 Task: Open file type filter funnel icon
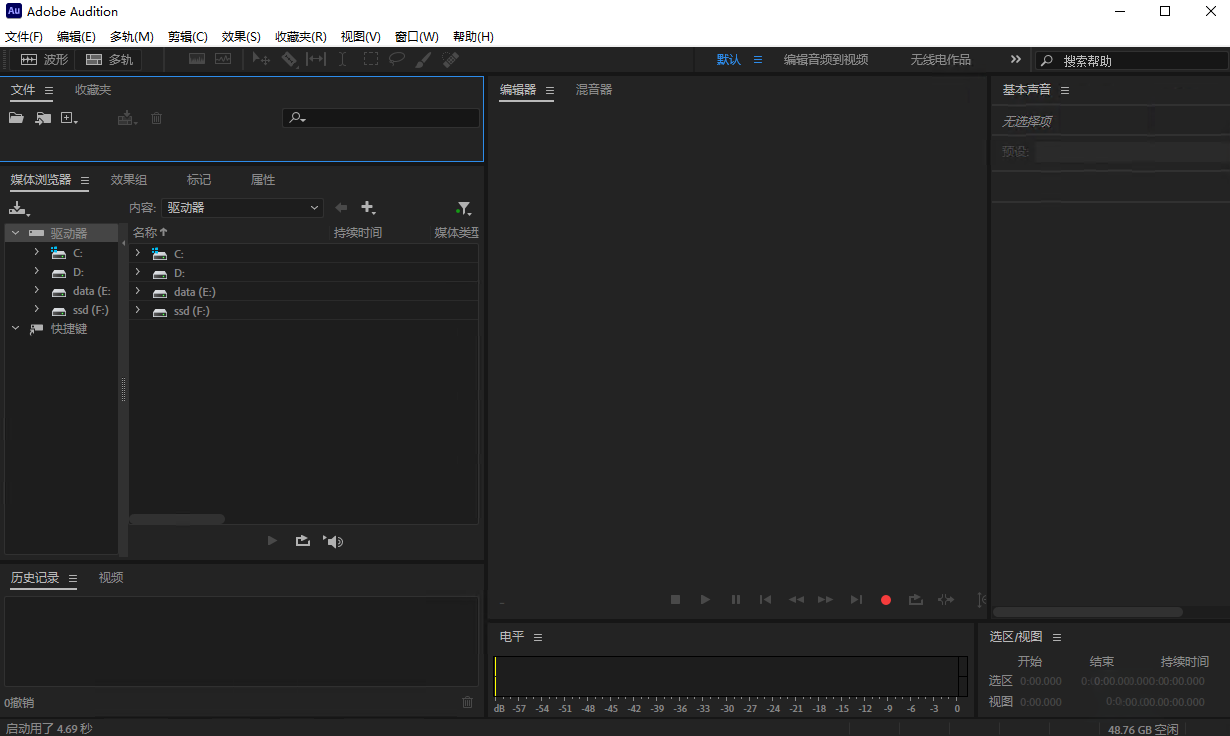click(463, 208)
